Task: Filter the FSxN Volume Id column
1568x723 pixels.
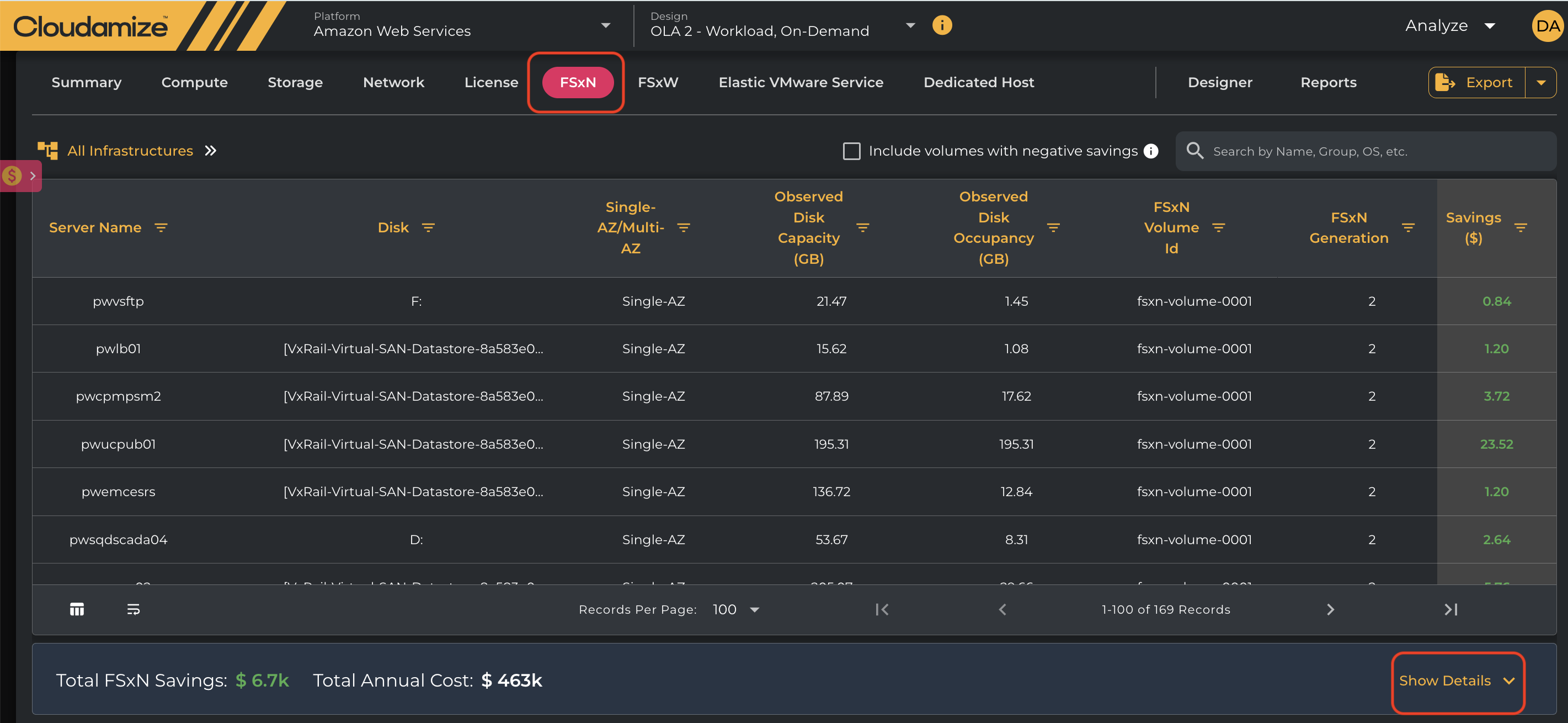Action: click(1218, 227)
